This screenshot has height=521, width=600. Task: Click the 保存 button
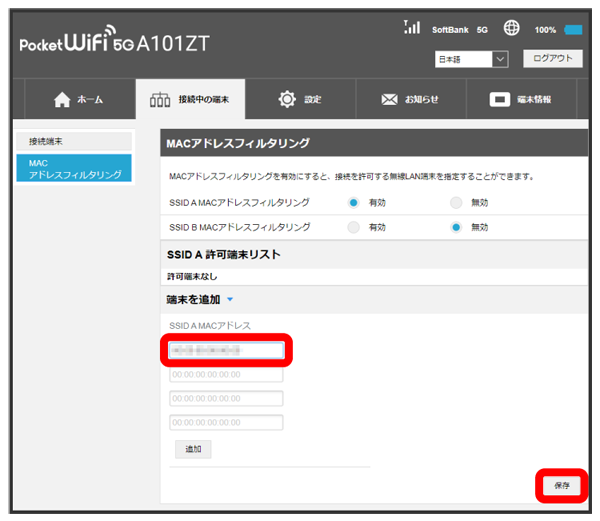click(x=561, y=485)
